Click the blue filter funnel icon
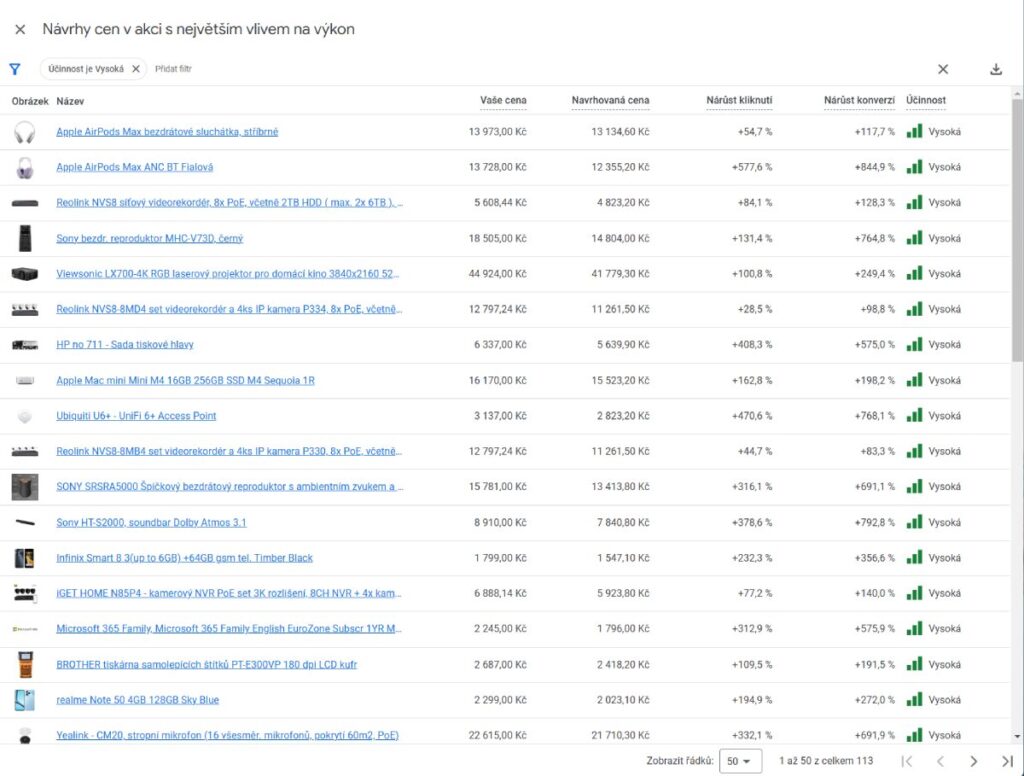The height and width of the screenshot is (776, 1024). (15, 69)
